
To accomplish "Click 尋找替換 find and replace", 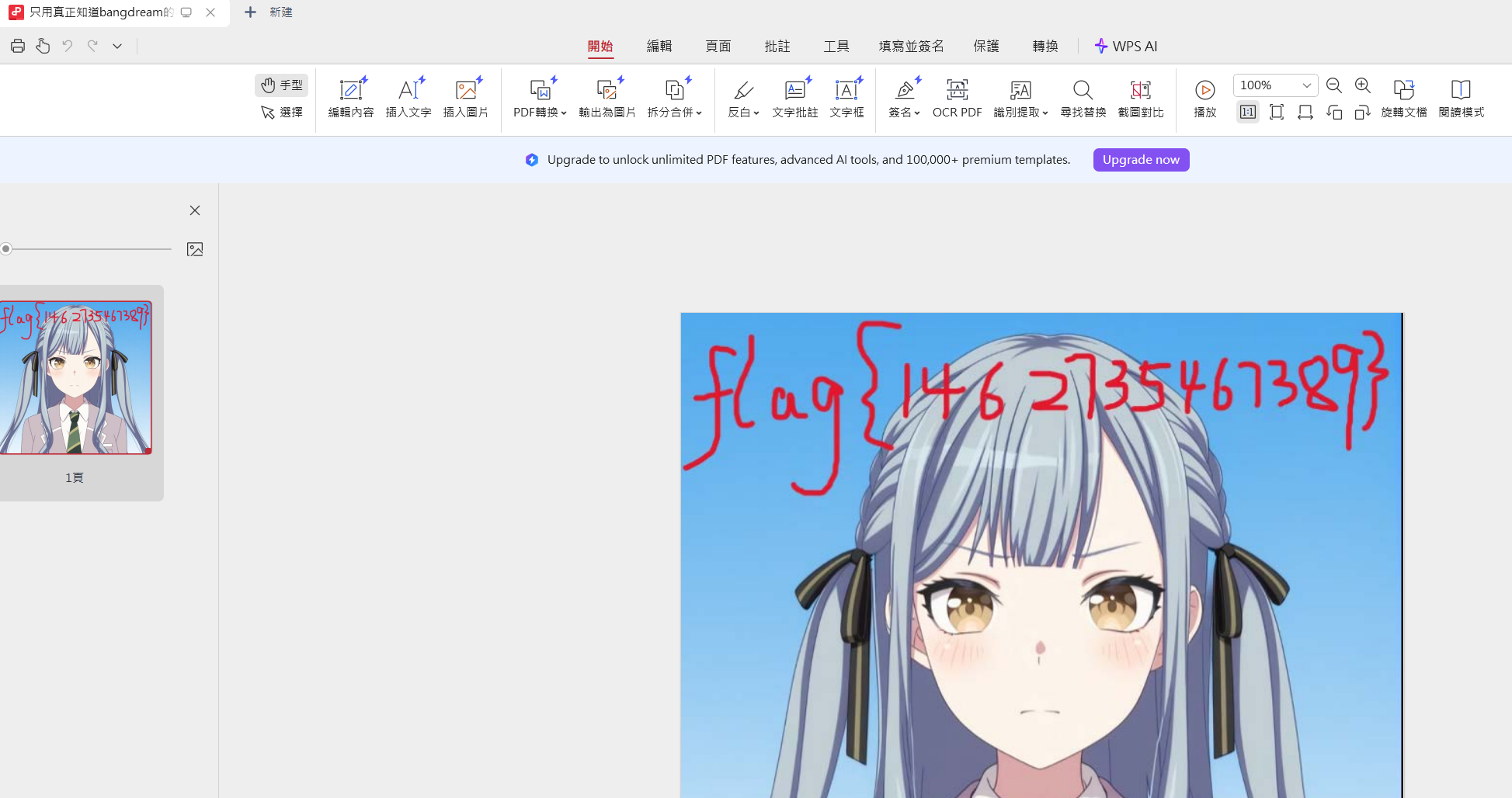I will tap(1083, 98).
